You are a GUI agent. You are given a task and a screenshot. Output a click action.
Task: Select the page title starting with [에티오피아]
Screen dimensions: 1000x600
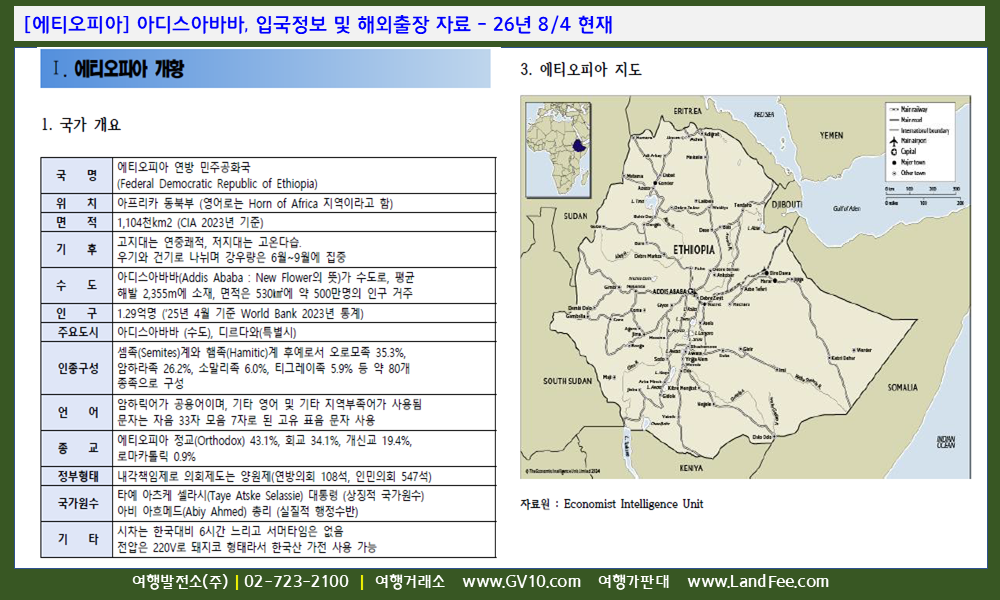318,24
